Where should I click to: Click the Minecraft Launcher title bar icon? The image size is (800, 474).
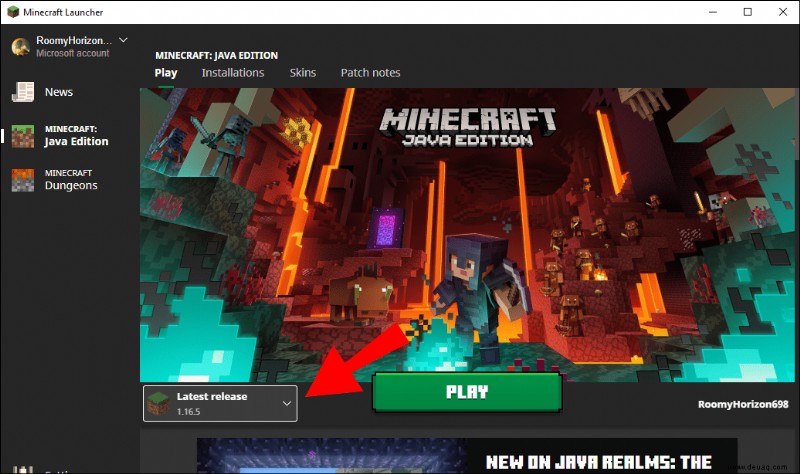pos(13,12)
